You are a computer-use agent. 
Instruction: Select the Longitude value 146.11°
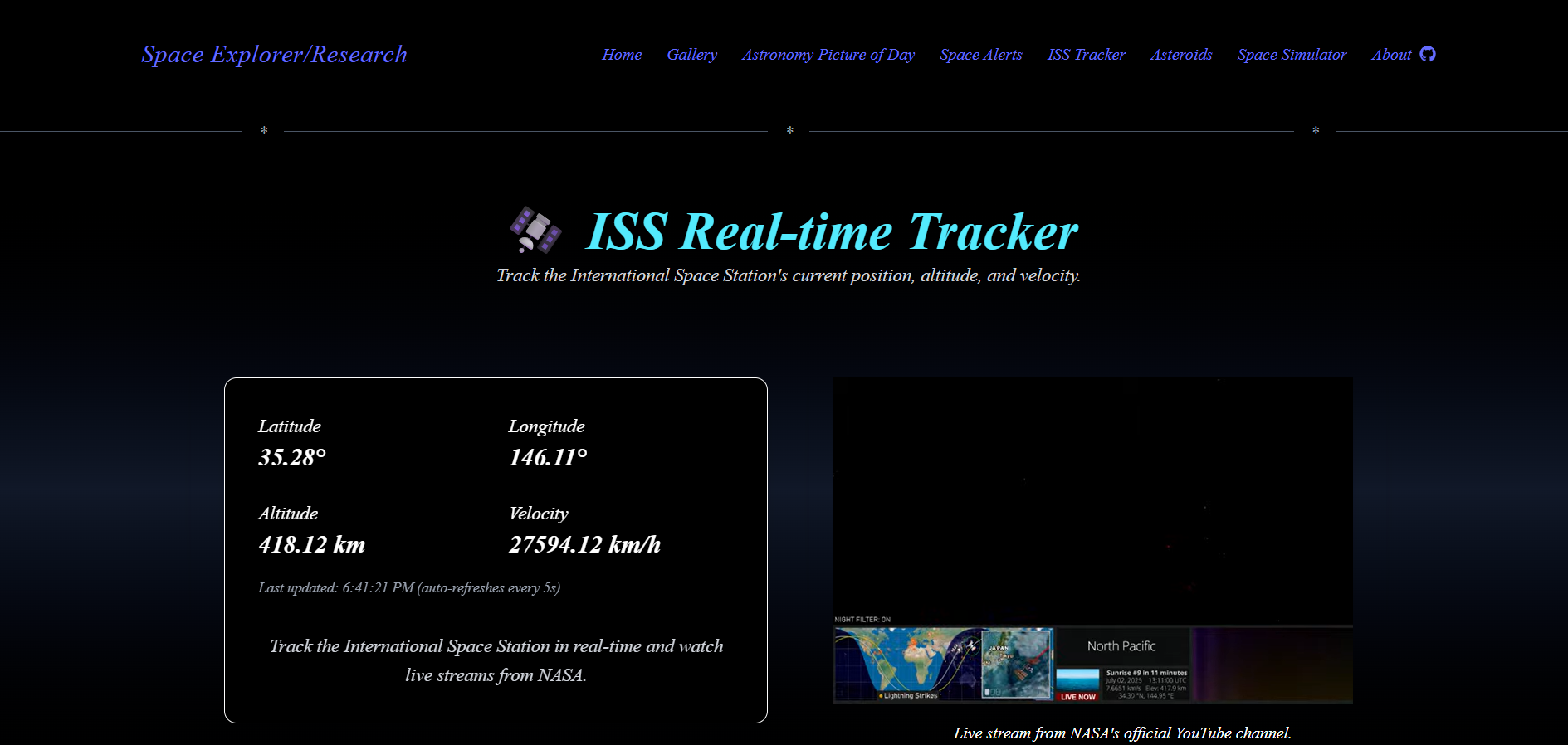[548, 457]
